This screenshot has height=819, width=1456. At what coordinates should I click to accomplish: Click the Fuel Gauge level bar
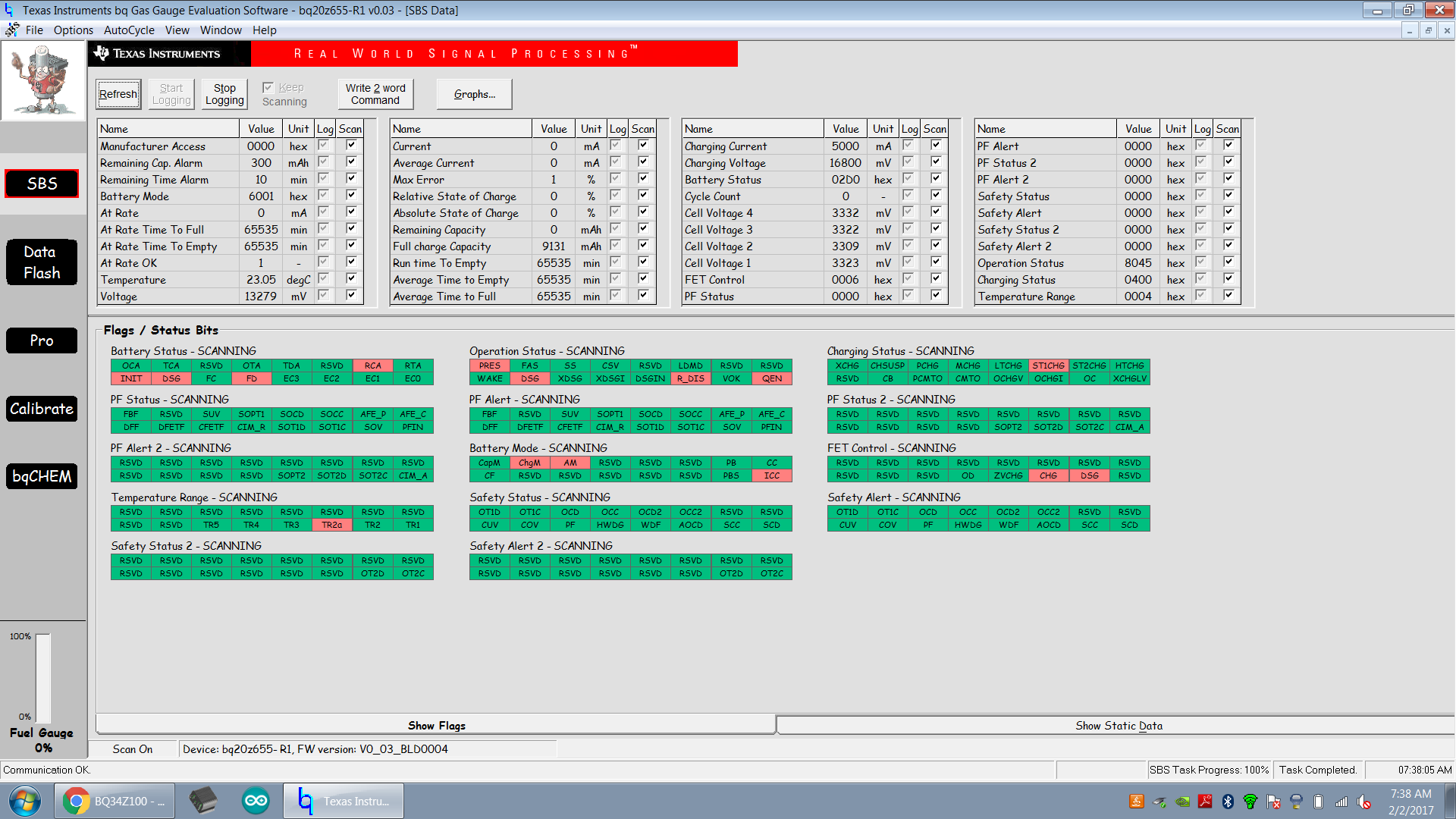[x=42, y=679]
